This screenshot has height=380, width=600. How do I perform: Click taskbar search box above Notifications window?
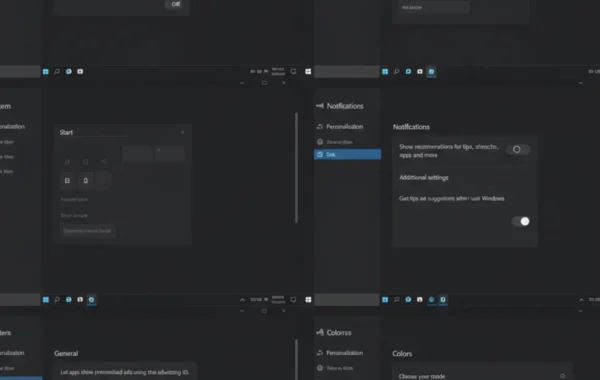pos(347,72)
